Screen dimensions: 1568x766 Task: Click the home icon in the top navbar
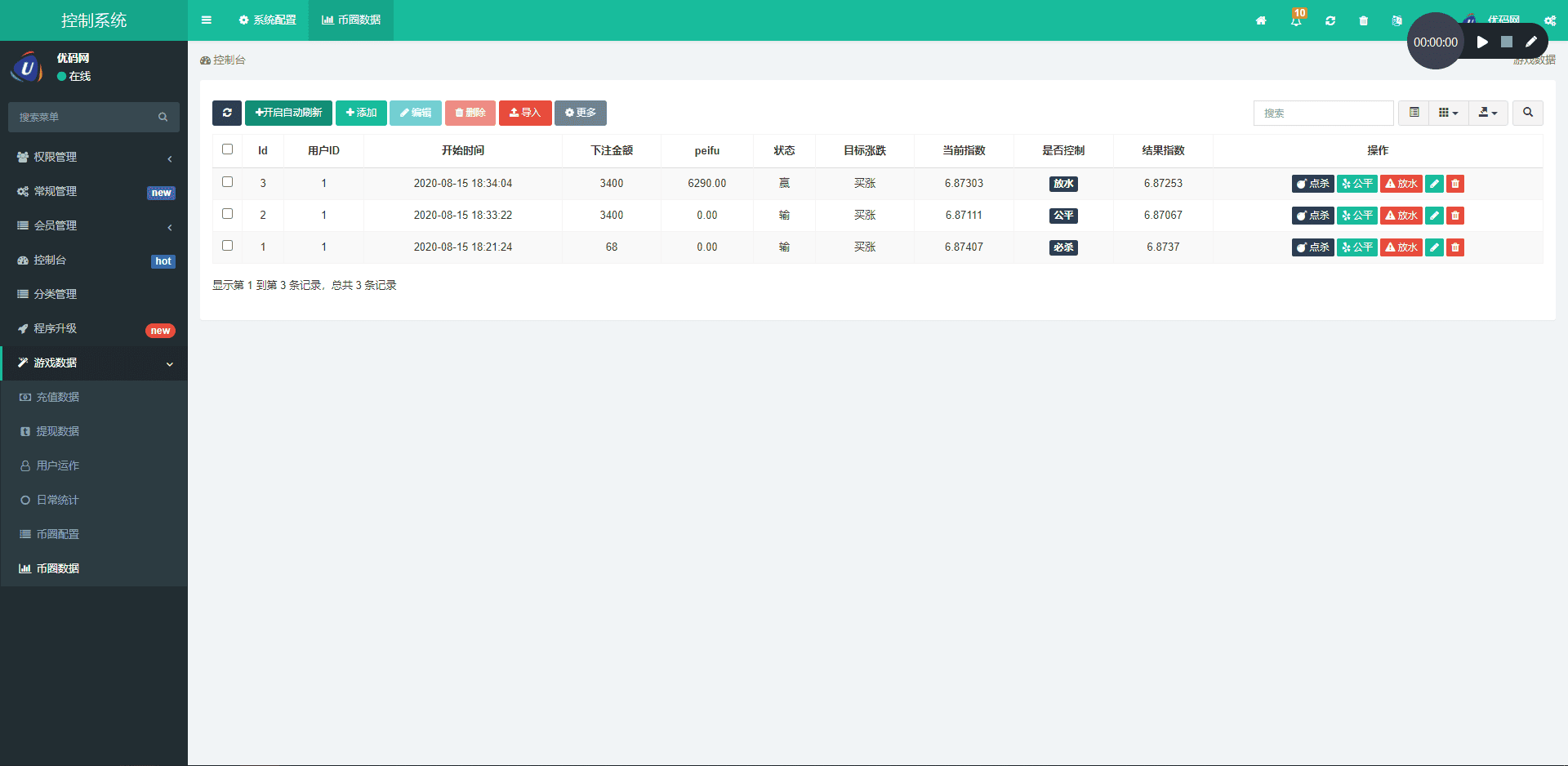click(1261, 20)
